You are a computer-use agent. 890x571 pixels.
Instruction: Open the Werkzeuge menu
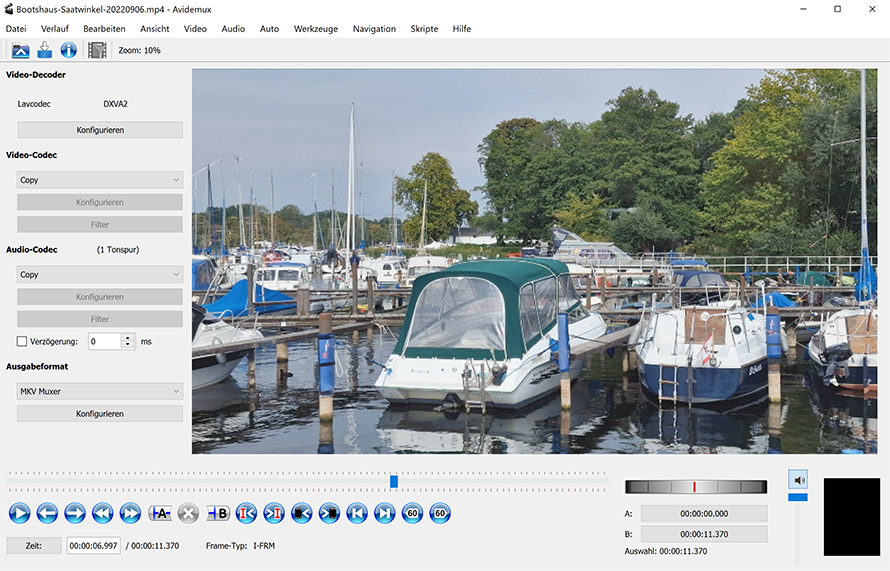click(x=315, y=29)
